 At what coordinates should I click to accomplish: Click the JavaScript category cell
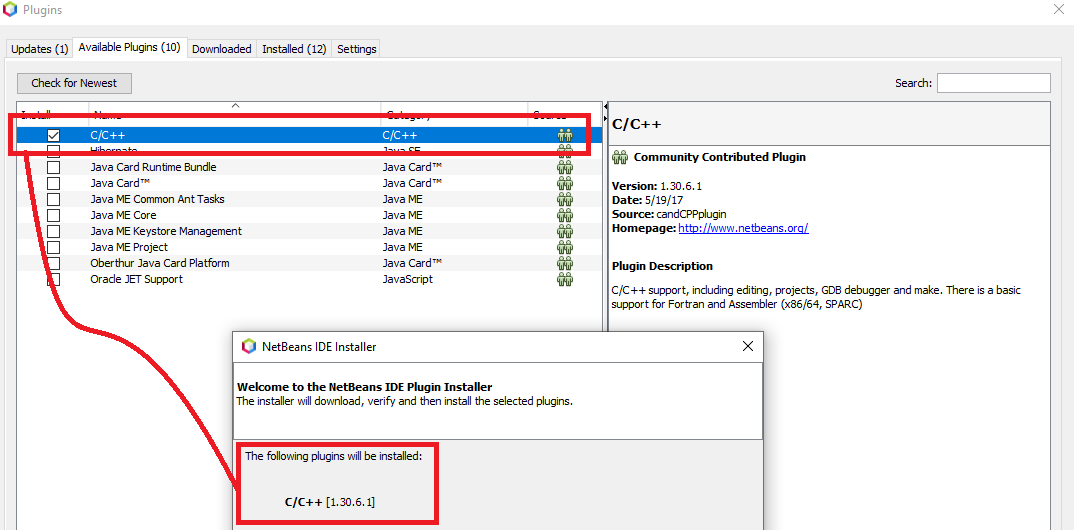(408, 279)
